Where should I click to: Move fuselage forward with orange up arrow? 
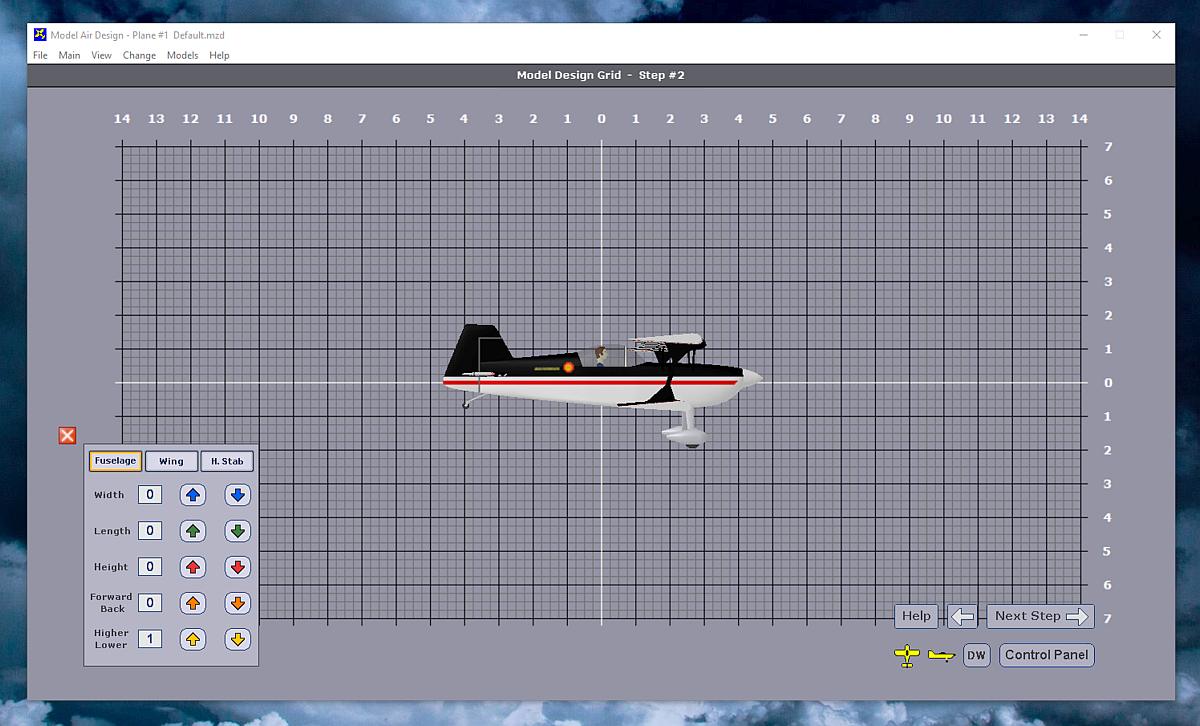(x=193, y=603)
